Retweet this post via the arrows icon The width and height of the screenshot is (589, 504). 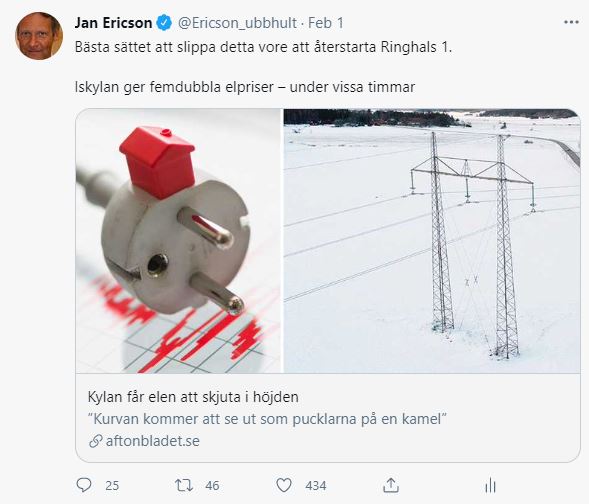tap(184, 485)
